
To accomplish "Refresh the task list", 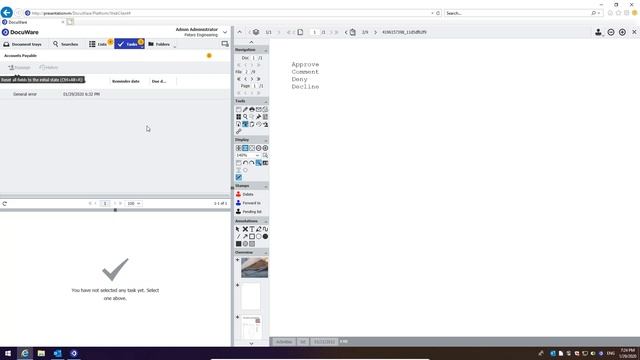I will click(4, 203).
